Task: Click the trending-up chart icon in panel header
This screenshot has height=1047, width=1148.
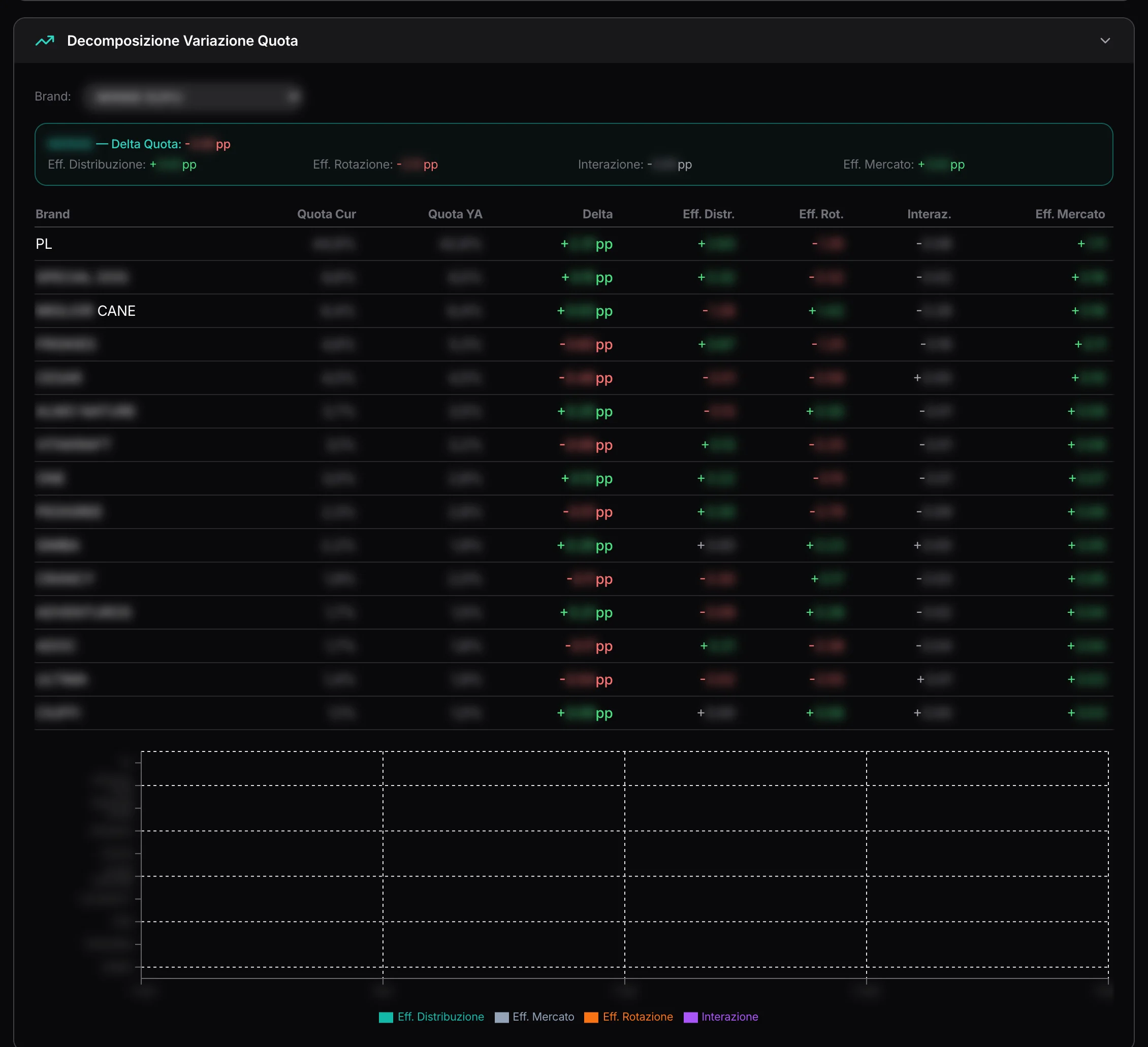Action: click(x=45, y=41)
